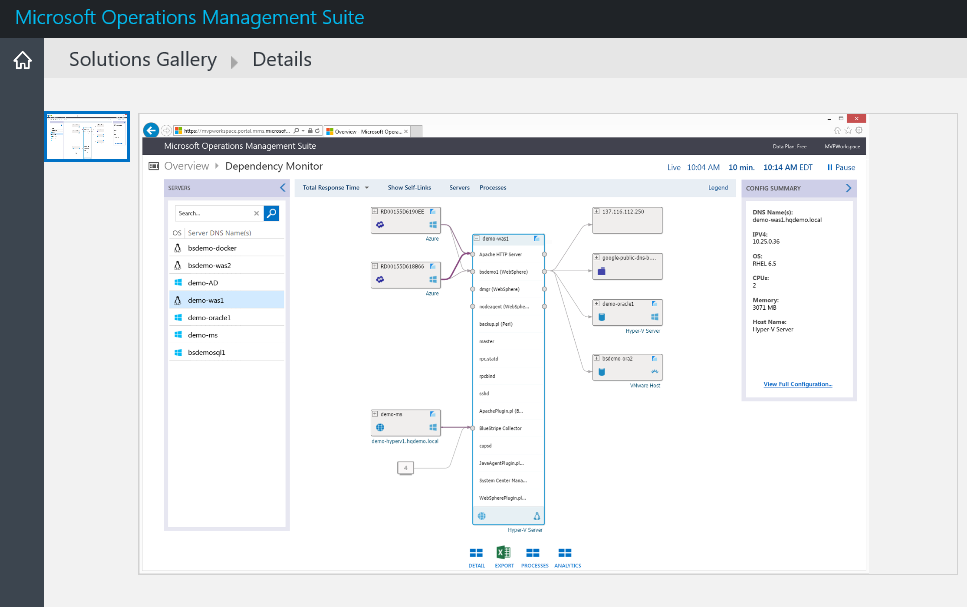Collapse the RD00155D618B66 node
Image resolution: width=967 pixels, height=607 pixels.
(x=375, y=266)
